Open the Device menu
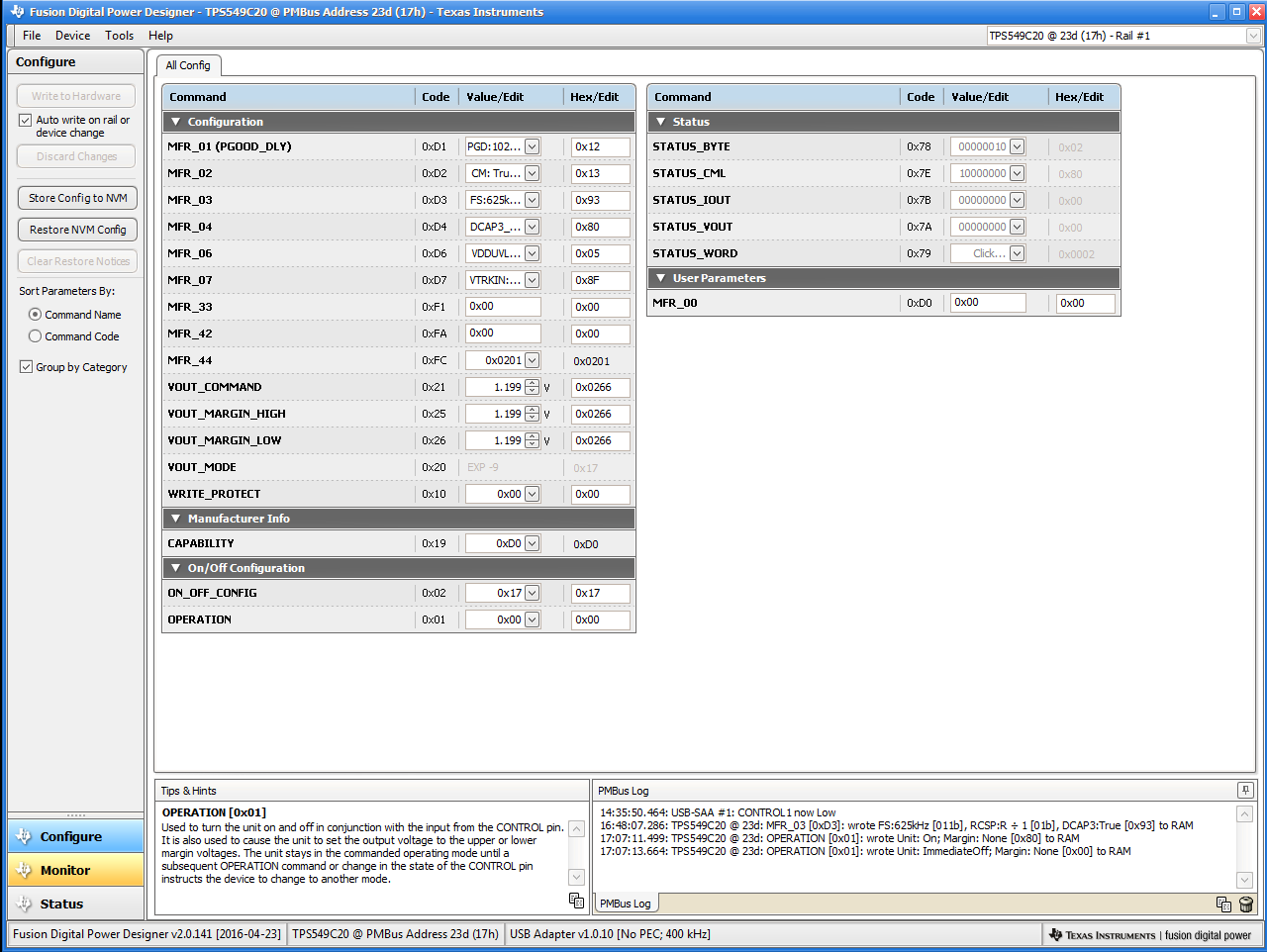This screenshot has height=952, width=1267. pos(72,35)
